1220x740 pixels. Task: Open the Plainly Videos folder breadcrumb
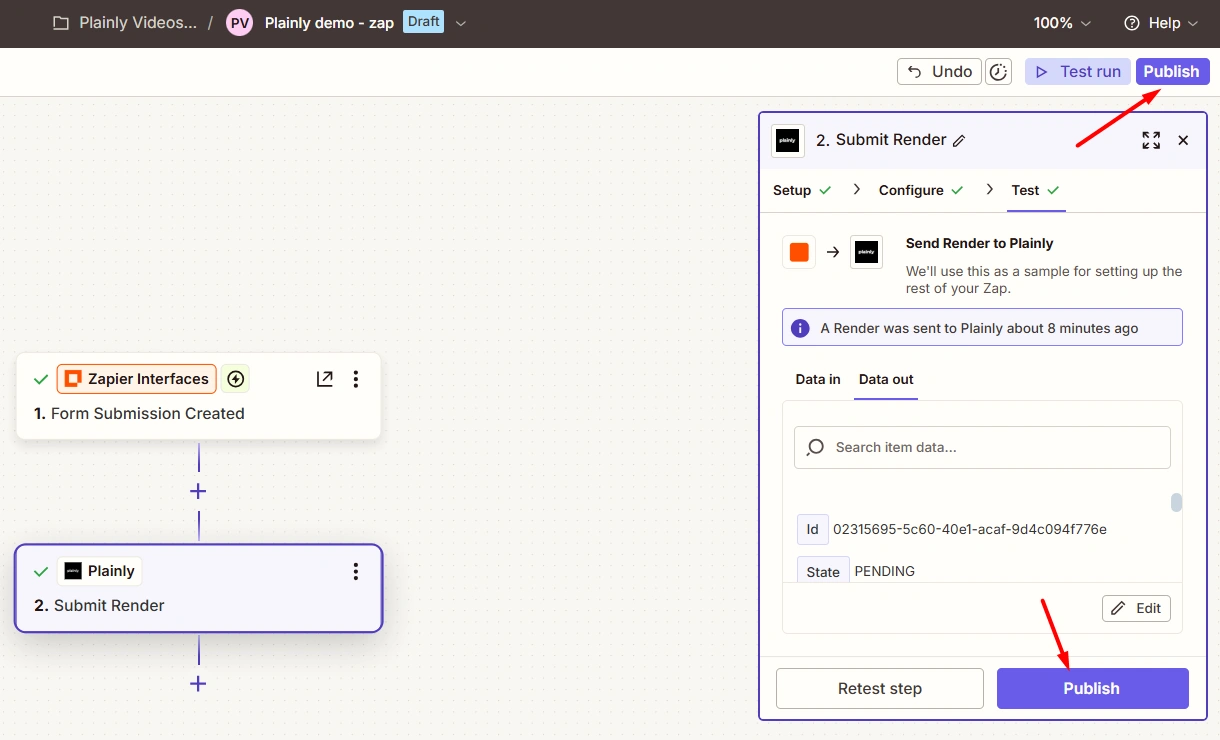coord(138,23)
